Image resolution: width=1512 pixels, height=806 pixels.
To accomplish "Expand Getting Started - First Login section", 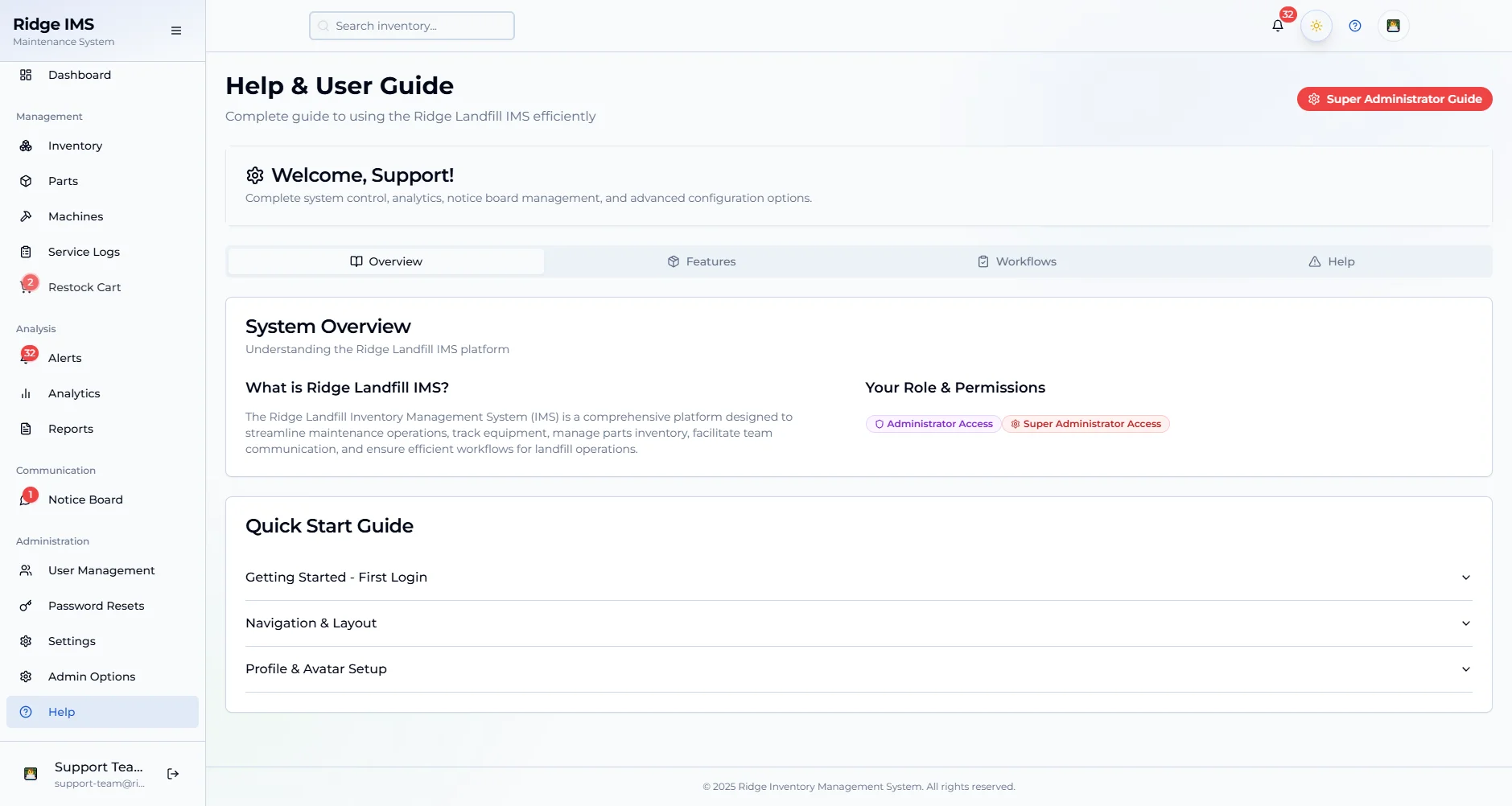I will point(858,578).
